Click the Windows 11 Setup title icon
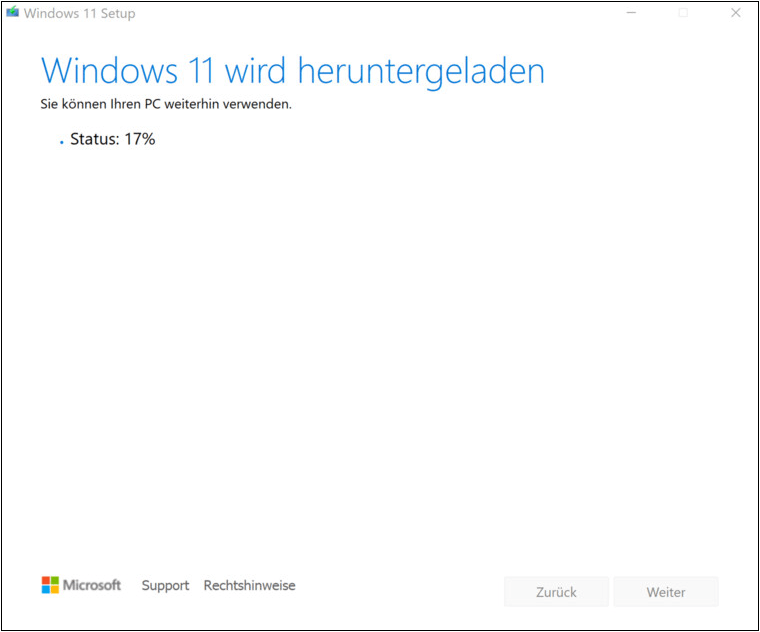760x632 pixels. coord(13,12)
